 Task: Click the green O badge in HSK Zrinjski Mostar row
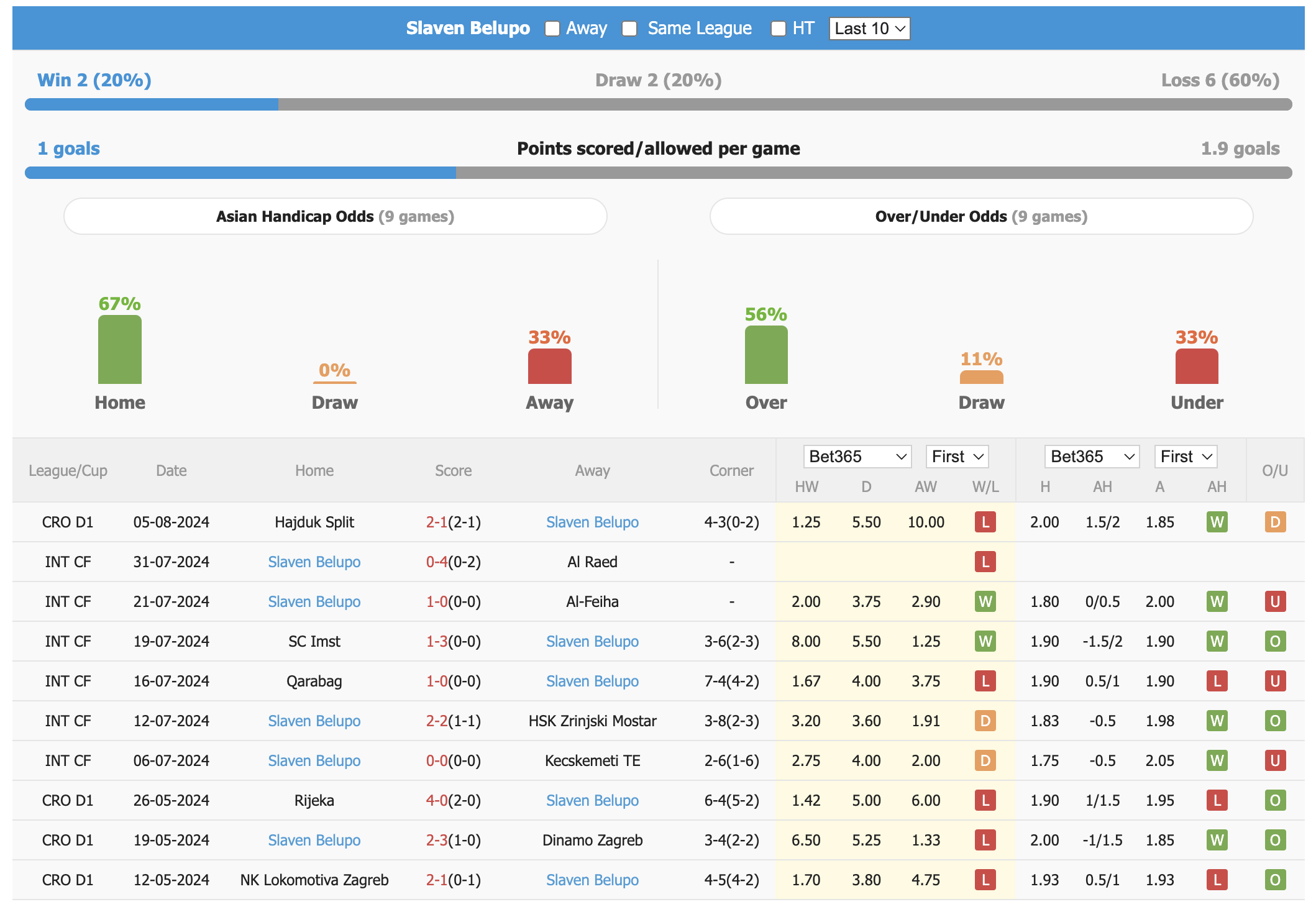click(1275, 721)
